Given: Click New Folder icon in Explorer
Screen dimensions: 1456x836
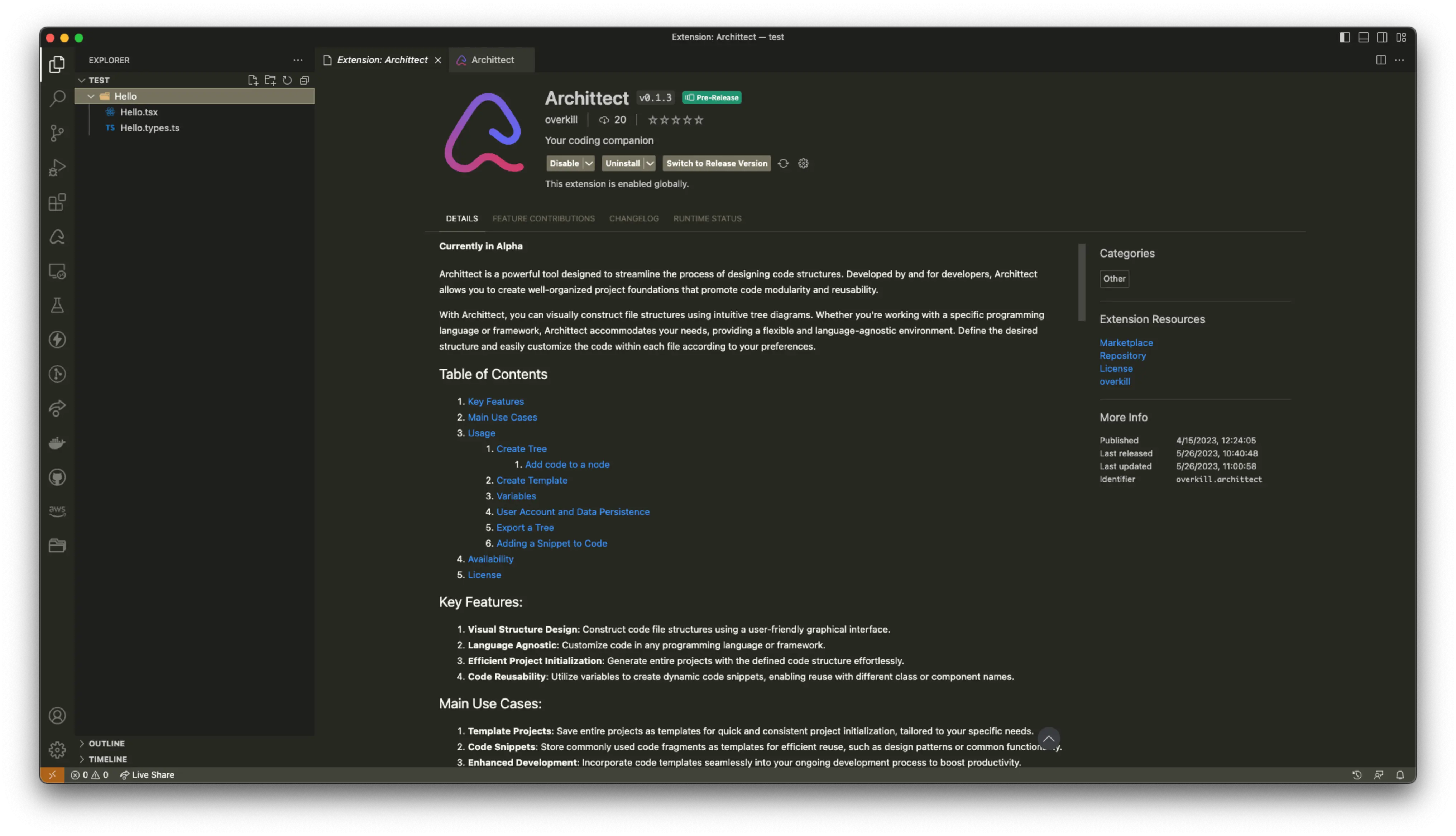Looking at the screenshot, I should pyautogui.click(x=270, y=80).
